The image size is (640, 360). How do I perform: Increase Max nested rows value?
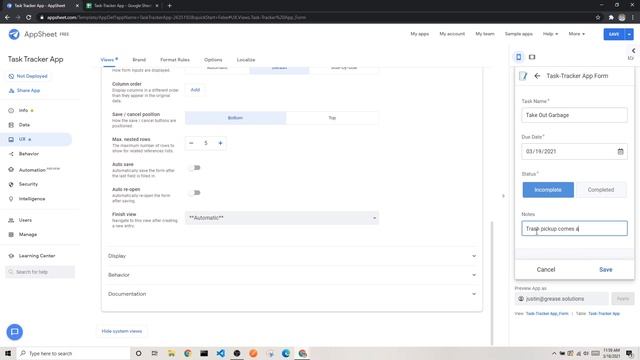pyautogui.click(x=220, y=143)
